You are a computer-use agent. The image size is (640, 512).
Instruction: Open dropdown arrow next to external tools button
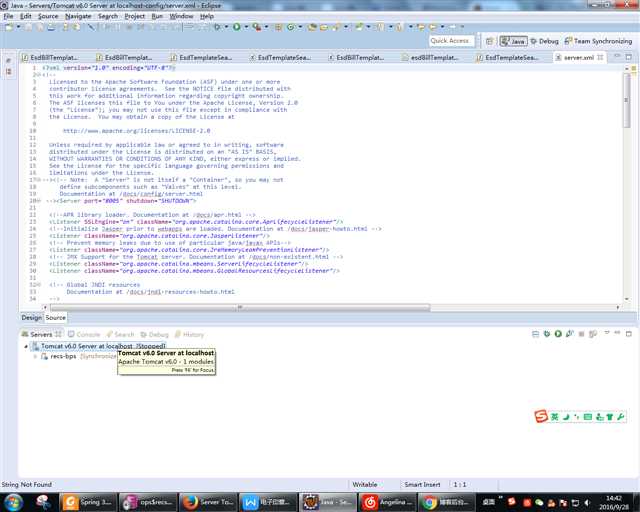(266, 27)
